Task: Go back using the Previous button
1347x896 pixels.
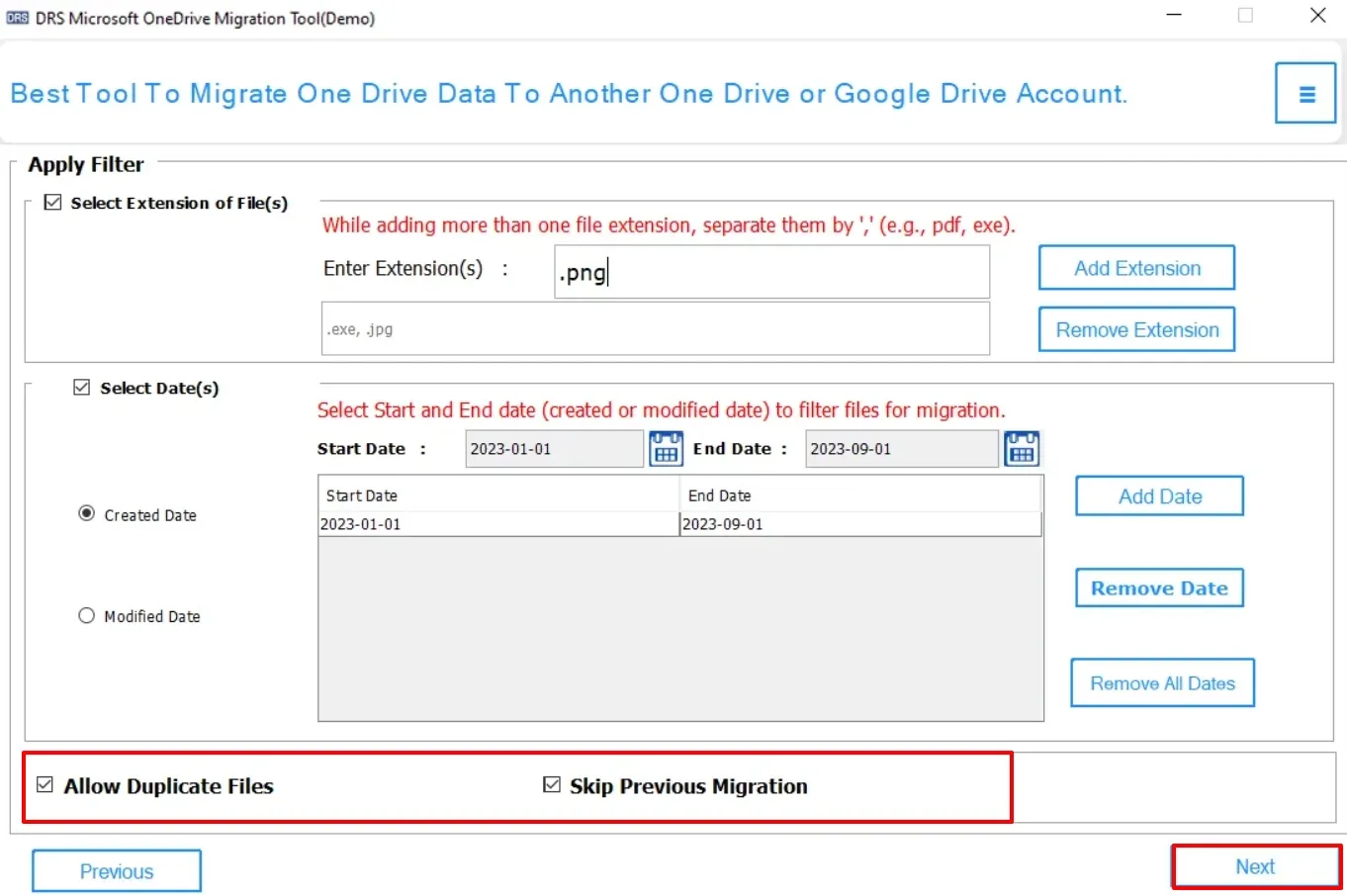Action: coord(117,871)
